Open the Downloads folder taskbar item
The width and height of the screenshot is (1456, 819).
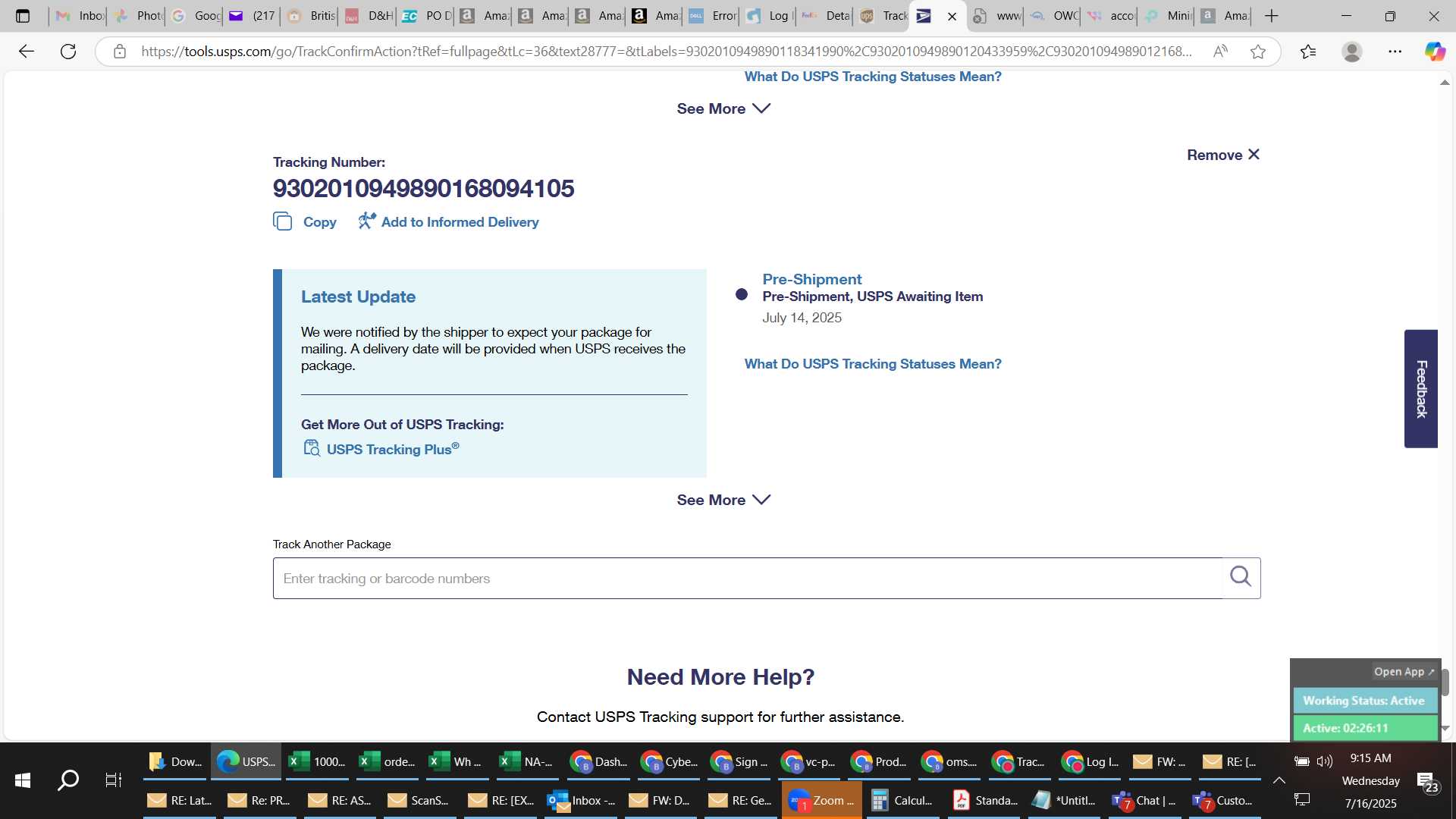coord(175,761)
